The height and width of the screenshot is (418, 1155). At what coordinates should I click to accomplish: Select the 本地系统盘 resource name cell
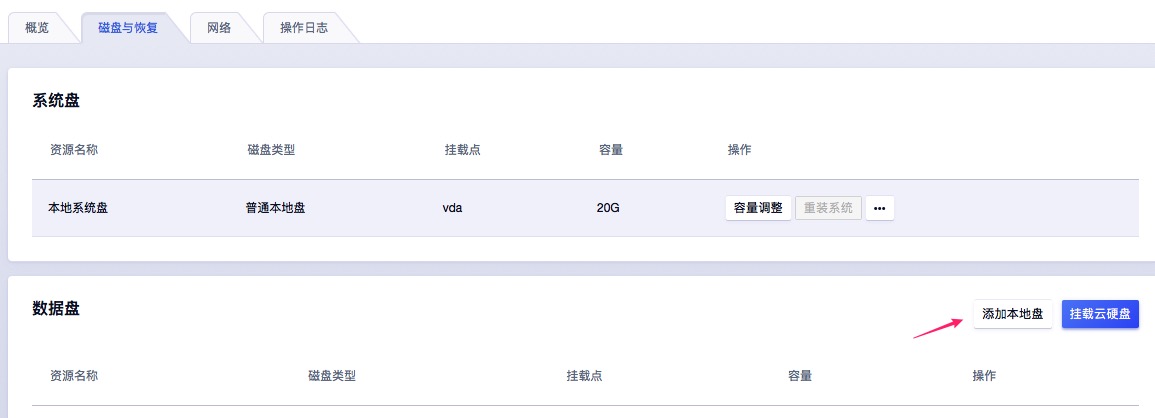[x=78, y=208]
